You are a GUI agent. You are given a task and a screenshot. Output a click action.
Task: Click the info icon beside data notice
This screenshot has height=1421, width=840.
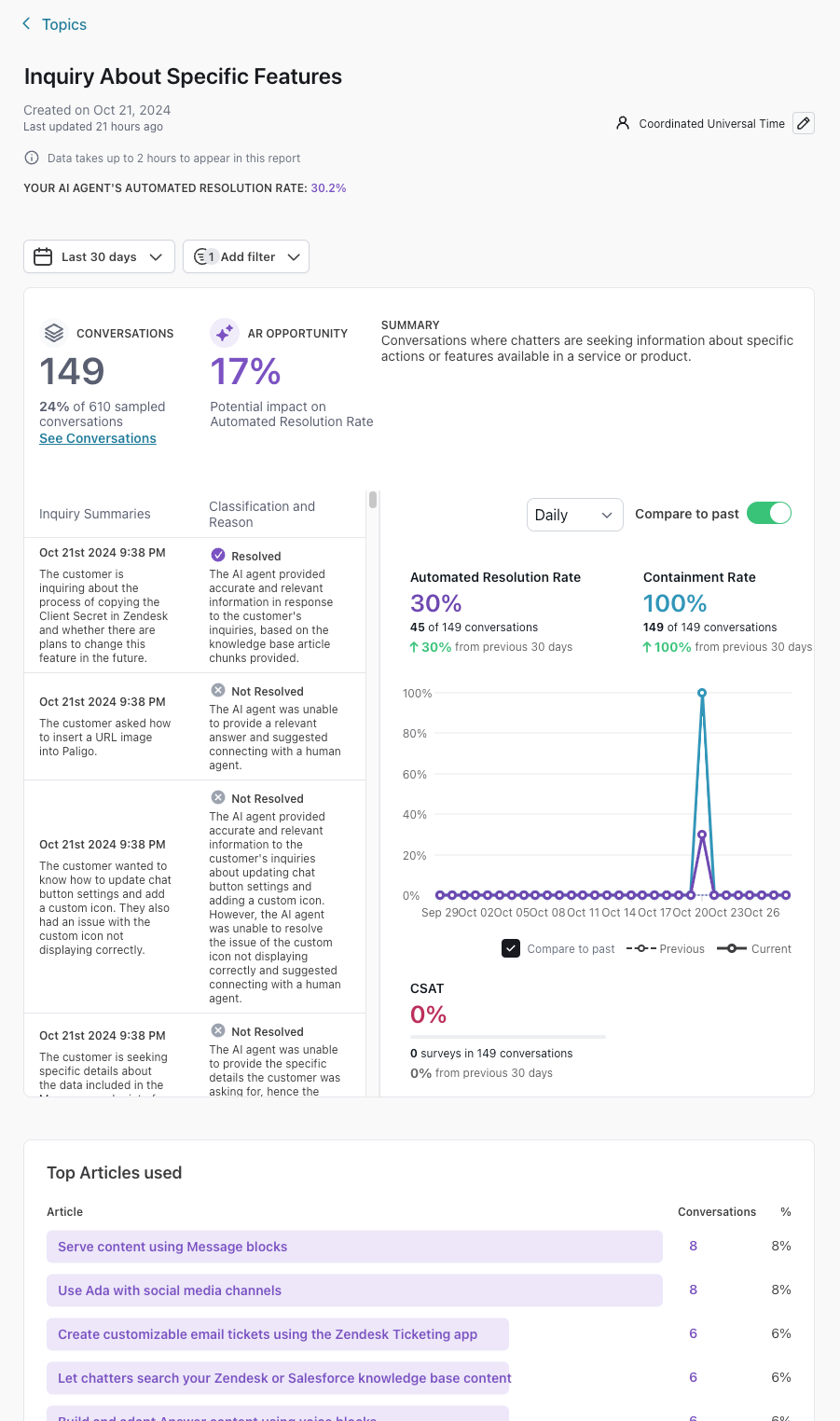click(x=32, y=158)
